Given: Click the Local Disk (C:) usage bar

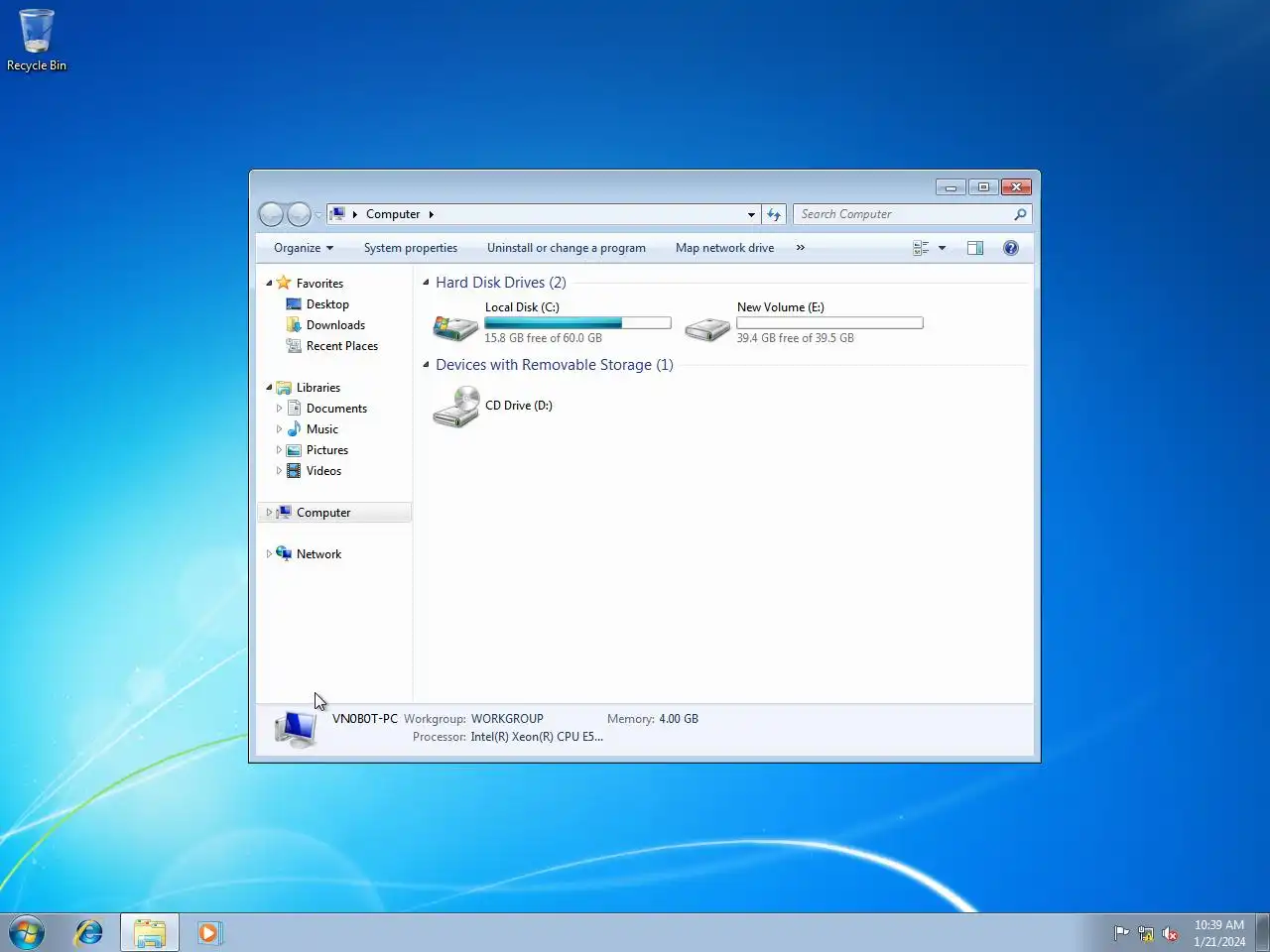Looking at the screenshot, I should (x=577, y=323).
